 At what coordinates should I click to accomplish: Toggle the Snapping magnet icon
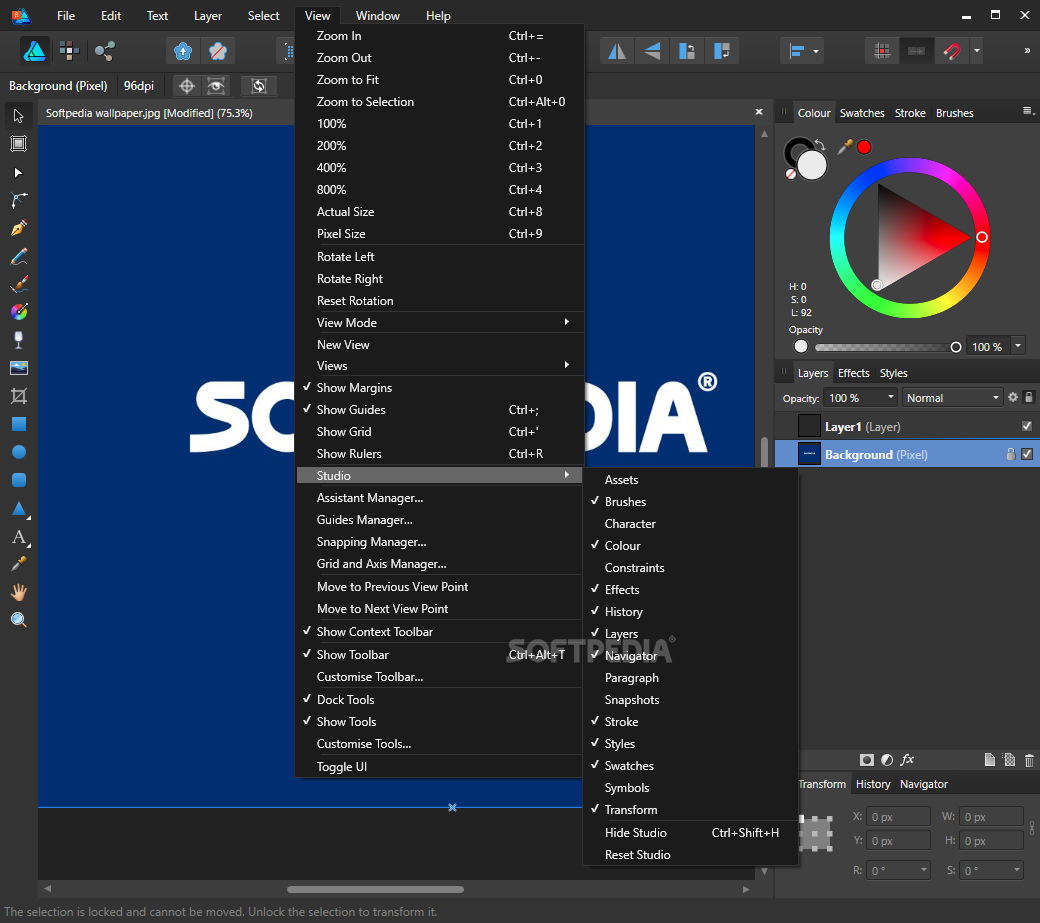click(x=951, y=51)
